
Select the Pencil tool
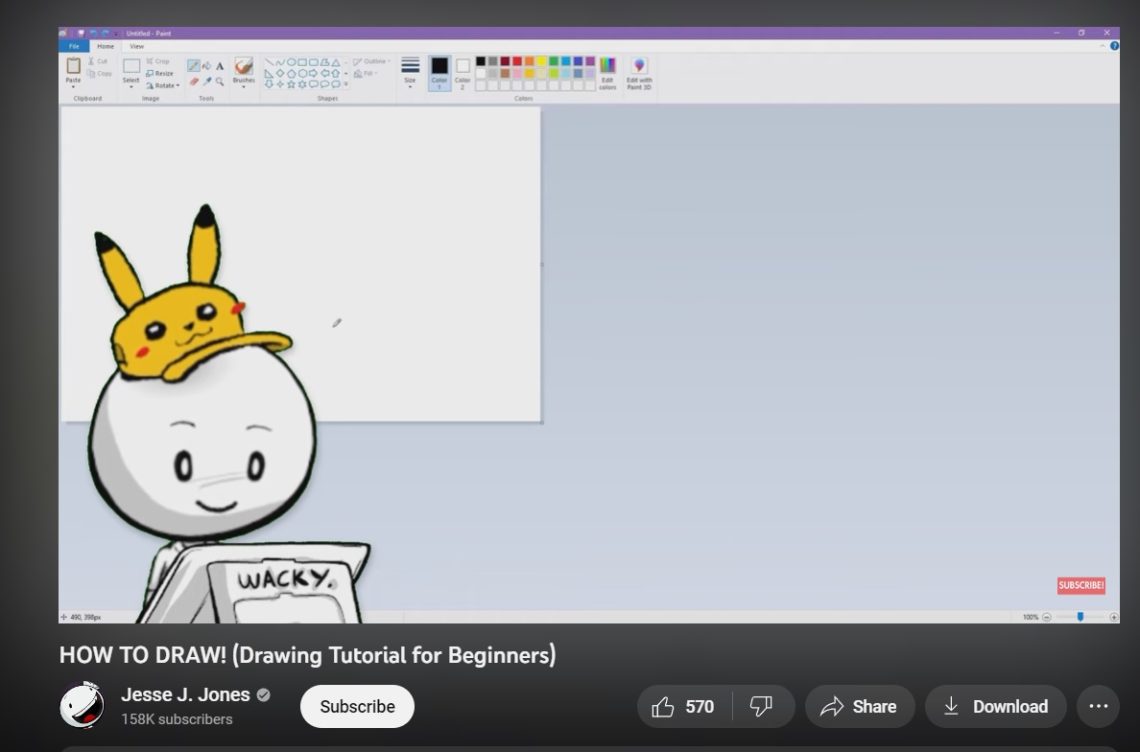click(195, 66)
